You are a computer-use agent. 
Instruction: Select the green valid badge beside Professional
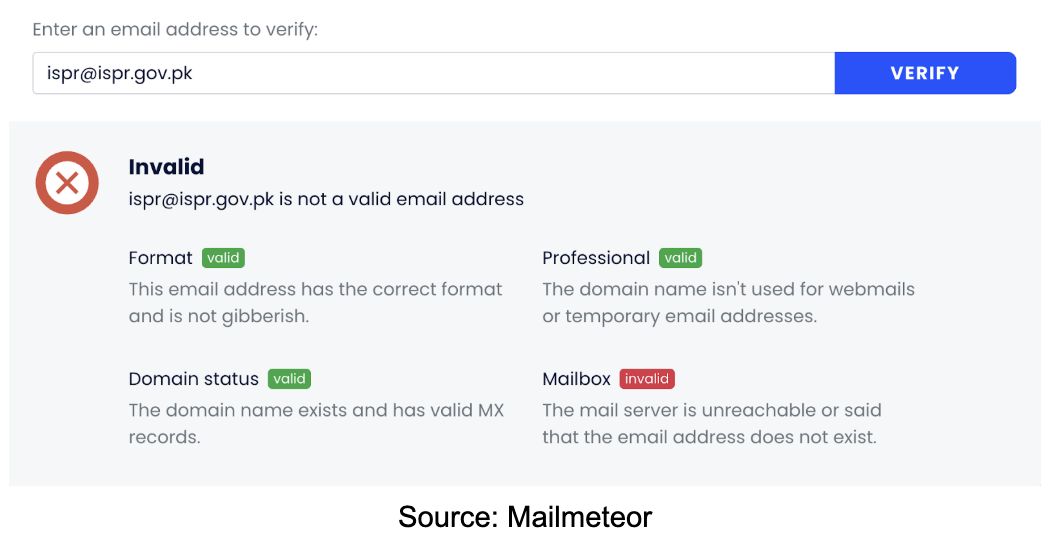click(680, 258)
